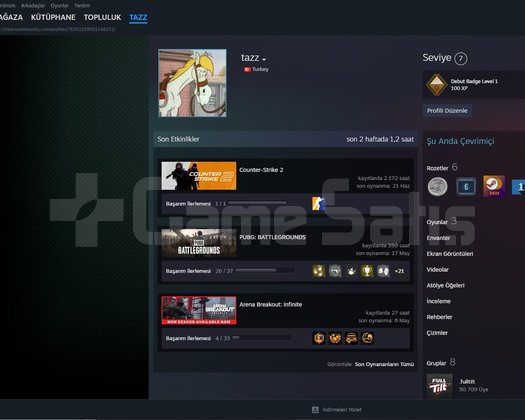Open the Videolar link
The image size is (525, 420).
(438, 269)
